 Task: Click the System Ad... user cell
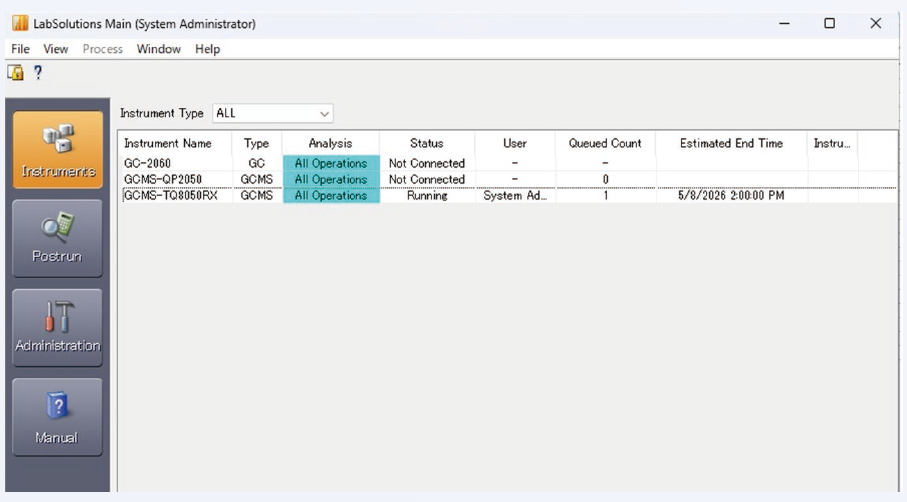coord(515,195)
